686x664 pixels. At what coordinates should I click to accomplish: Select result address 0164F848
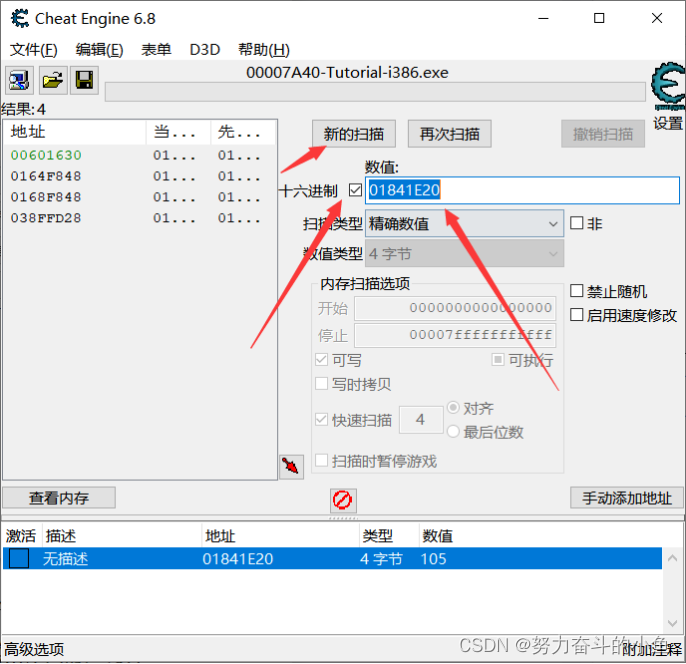46,176
